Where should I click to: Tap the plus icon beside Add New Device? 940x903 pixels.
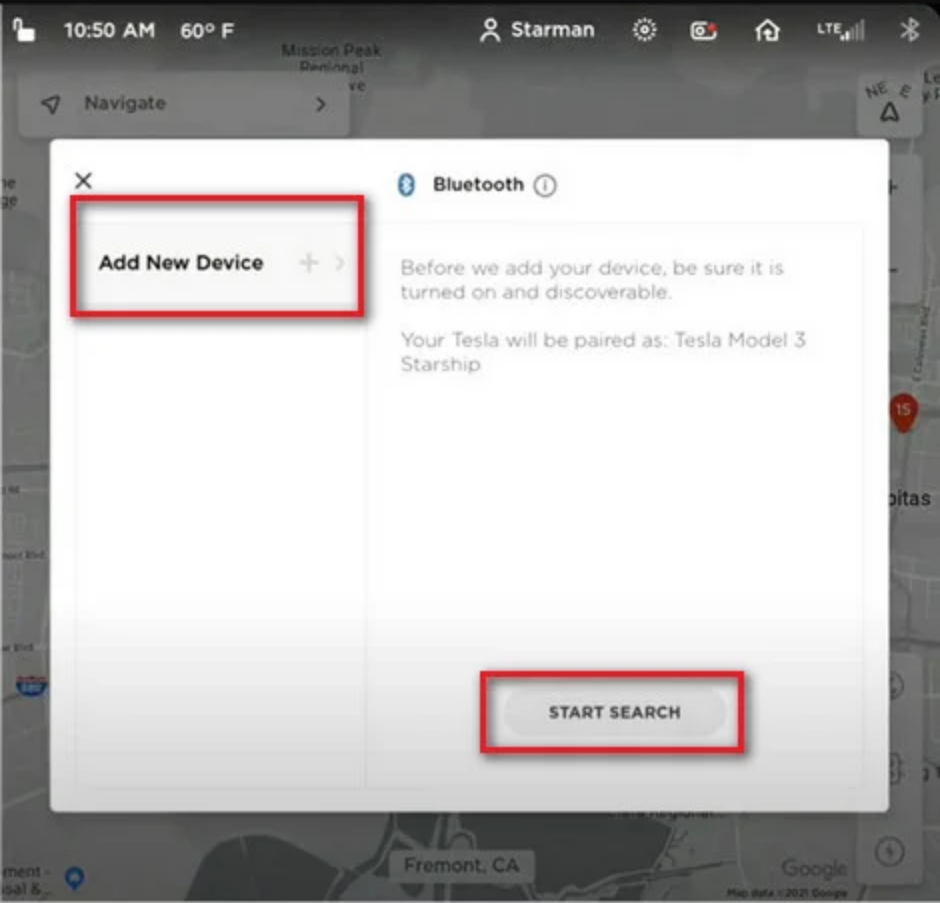(309, 262)
